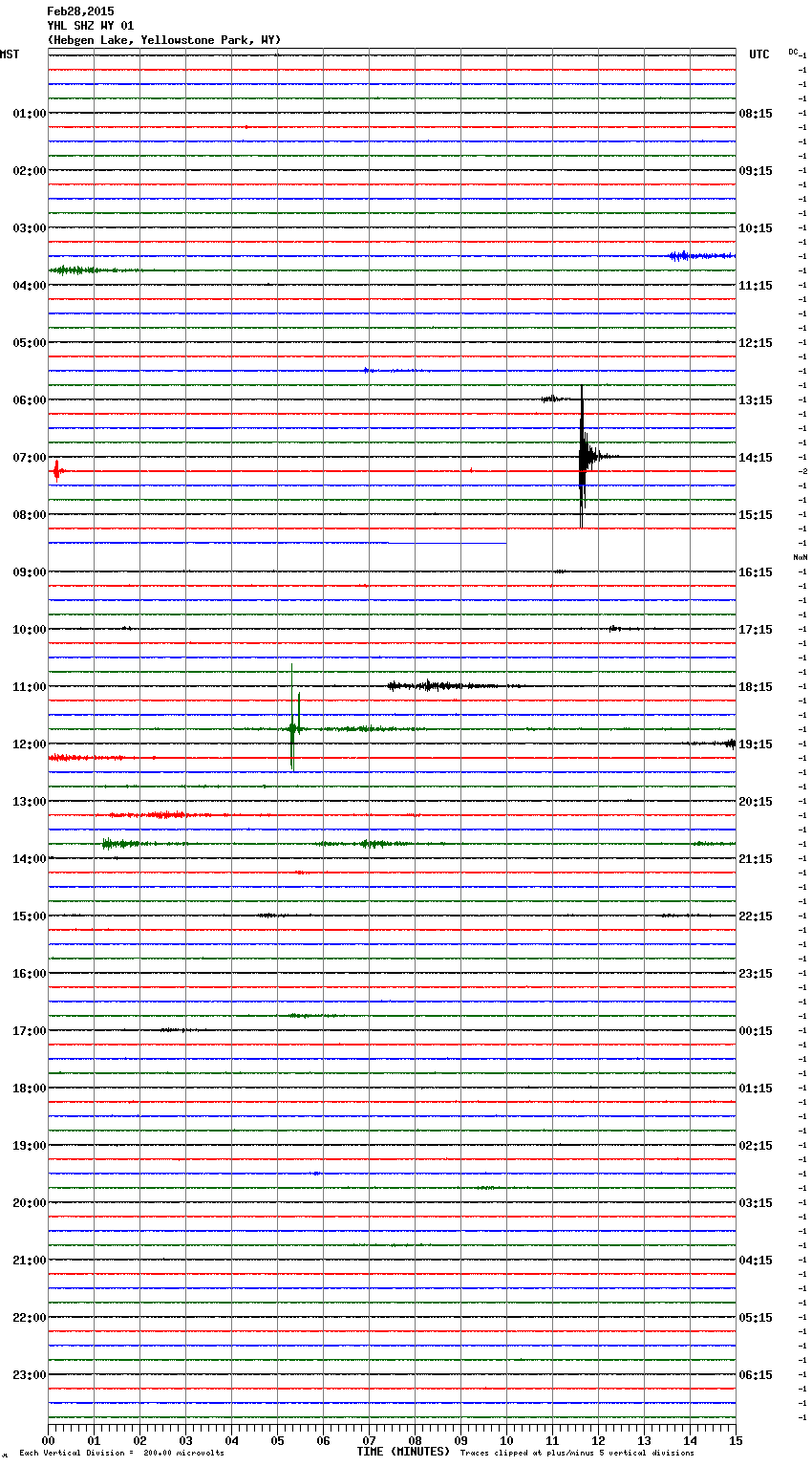812x1466 pixels.
Task: Click the Hebgen Lake, Yellowstone Park location title
Action: pos(164,40)
